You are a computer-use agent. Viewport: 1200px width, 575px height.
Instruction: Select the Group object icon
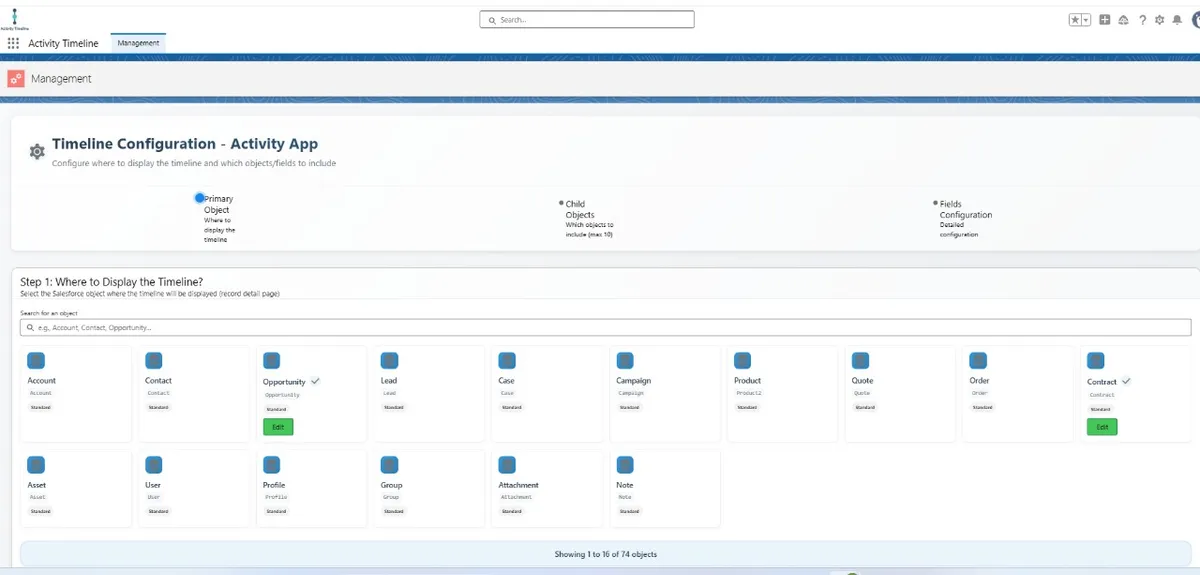(x=390, y=464)
